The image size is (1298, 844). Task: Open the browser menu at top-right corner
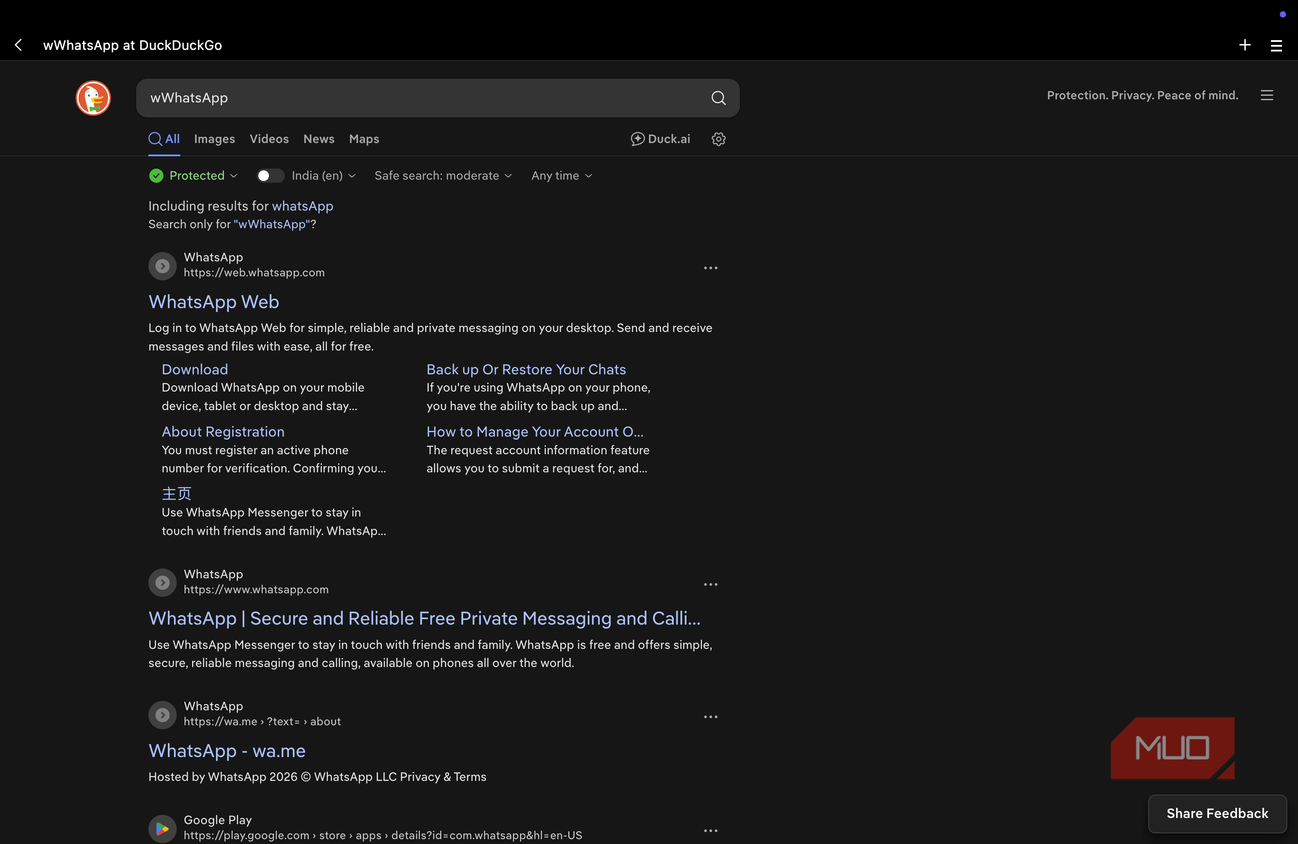point(1276,45)
